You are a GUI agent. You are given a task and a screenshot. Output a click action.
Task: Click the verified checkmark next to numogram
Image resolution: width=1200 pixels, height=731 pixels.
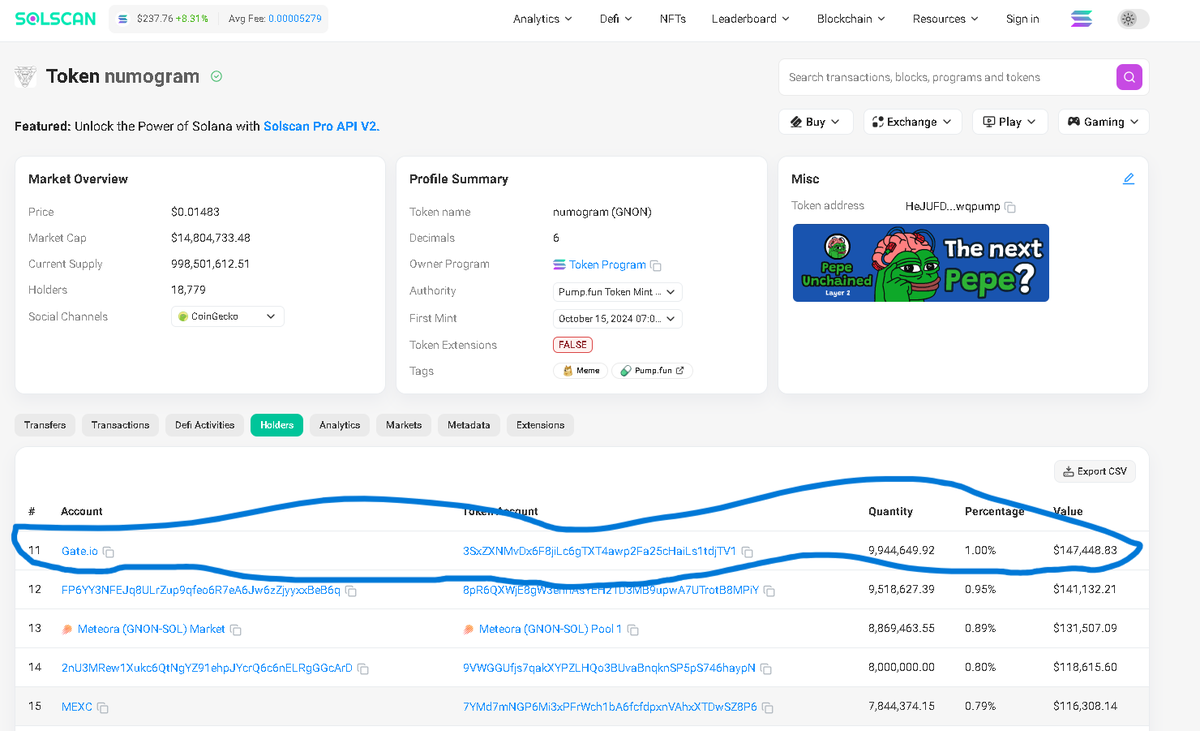pos(216,76)
